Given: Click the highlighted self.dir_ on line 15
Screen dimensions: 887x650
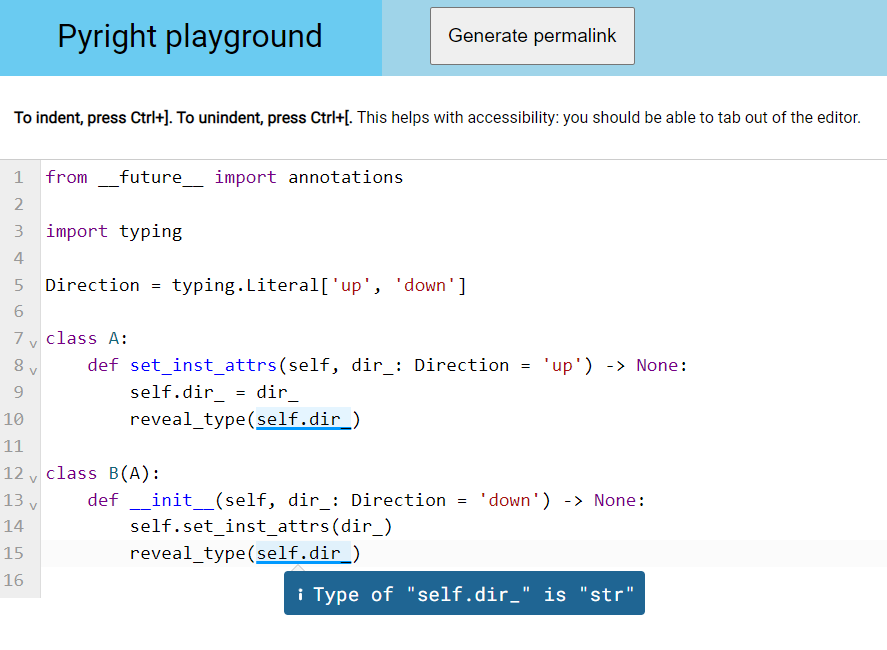Looking at the screenshot, I should point(302,553).
